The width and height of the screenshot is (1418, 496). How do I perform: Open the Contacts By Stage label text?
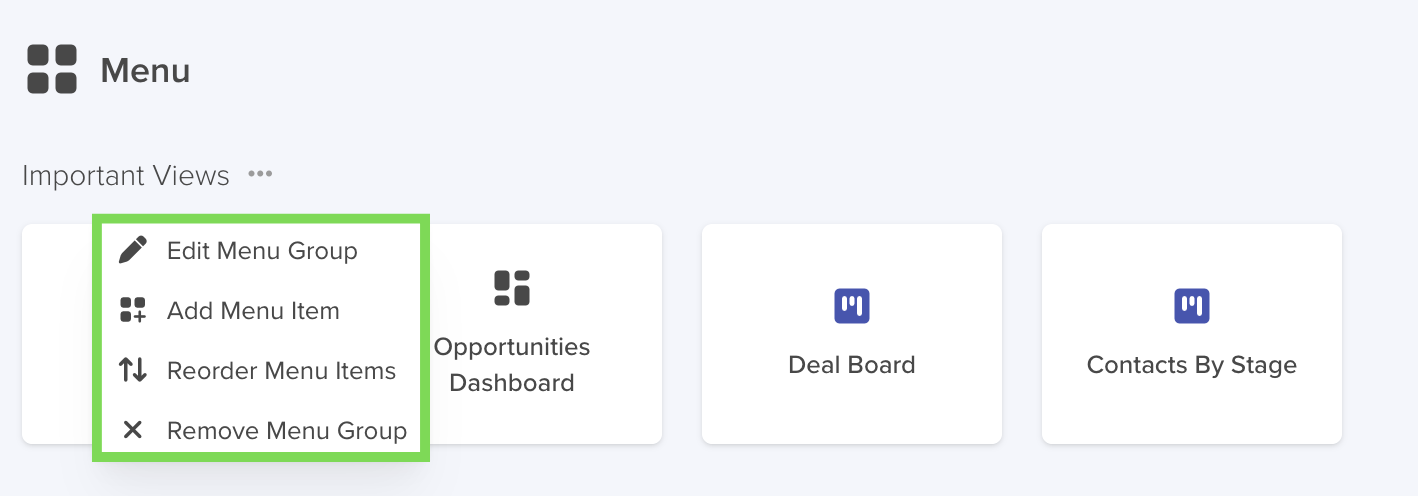click(1192, 365)
